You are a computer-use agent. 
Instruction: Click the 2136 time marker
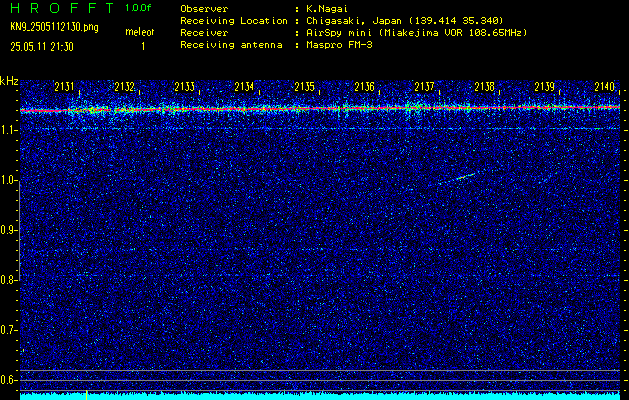click(365, 87)
